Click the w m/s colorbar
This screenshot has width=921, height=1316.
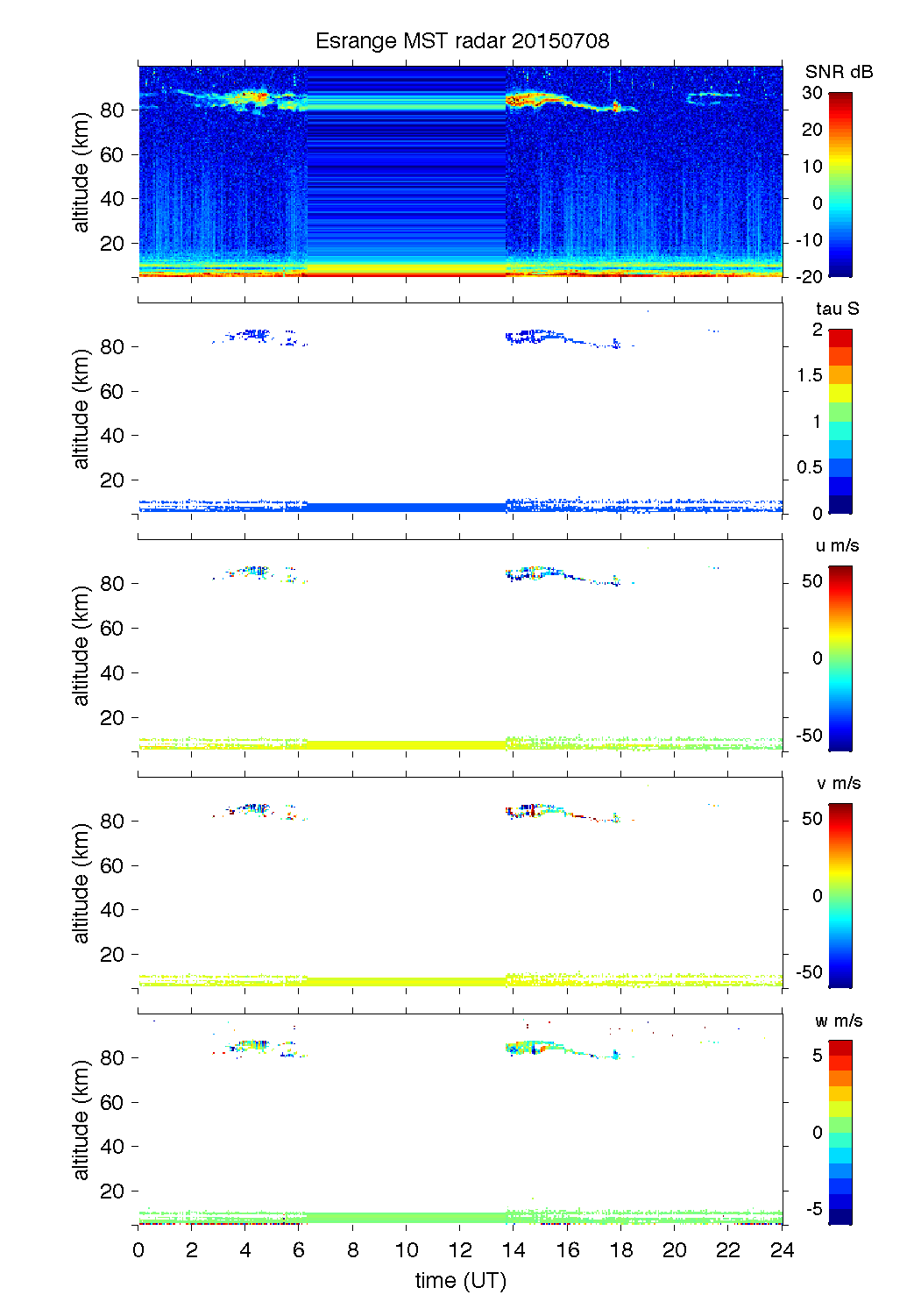840,1132
